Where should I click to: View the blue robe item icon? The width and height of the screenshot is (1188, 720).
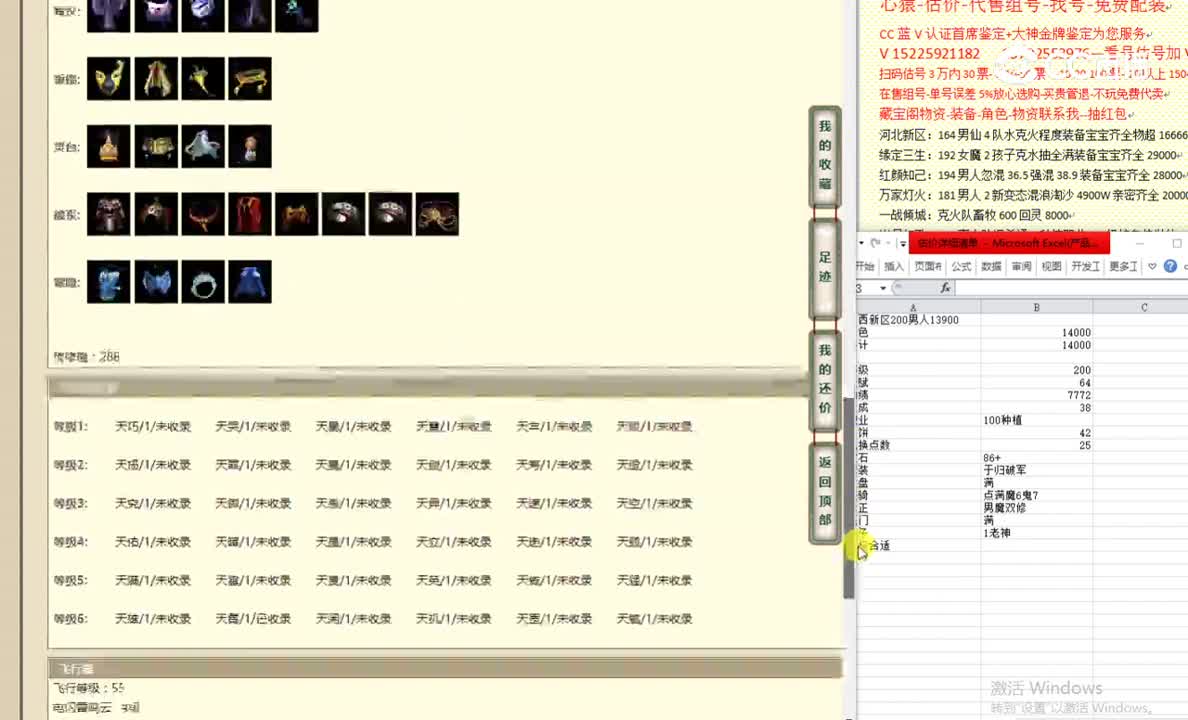click(x=250, y=282)
